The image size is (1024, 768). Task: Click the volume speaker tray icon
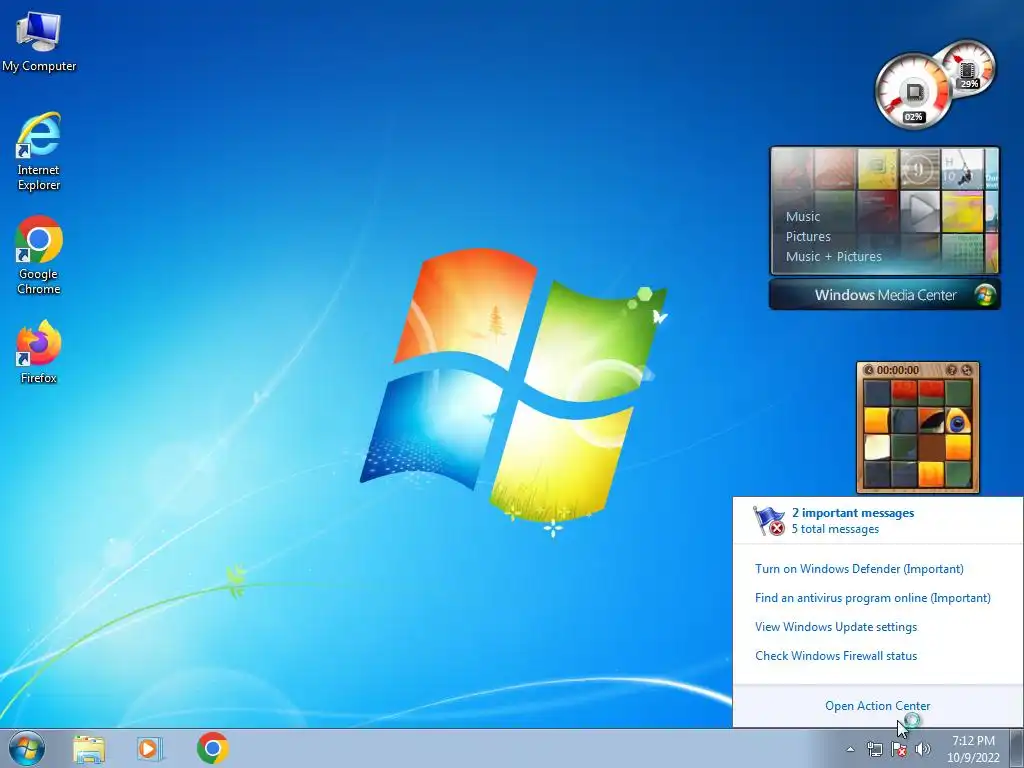tap(923, 749)
